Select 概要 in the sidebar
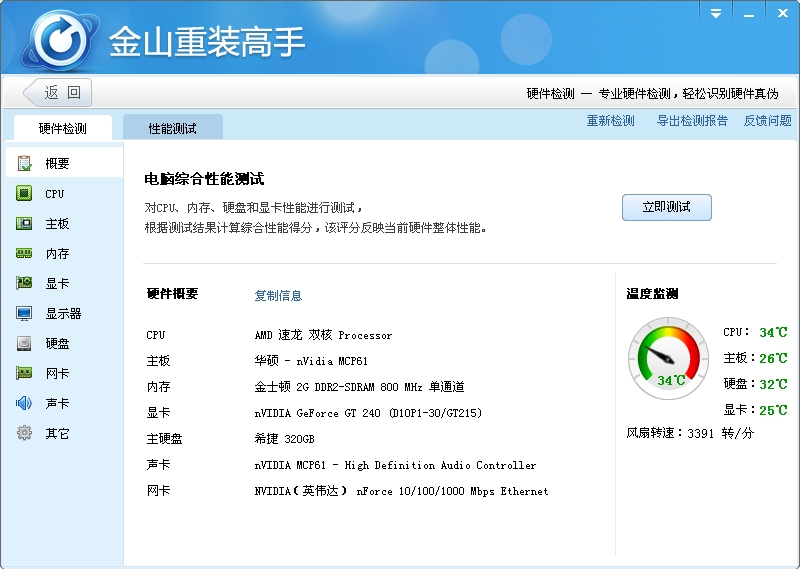The width and height of the screenshot is (800, 569). (64, 163)
